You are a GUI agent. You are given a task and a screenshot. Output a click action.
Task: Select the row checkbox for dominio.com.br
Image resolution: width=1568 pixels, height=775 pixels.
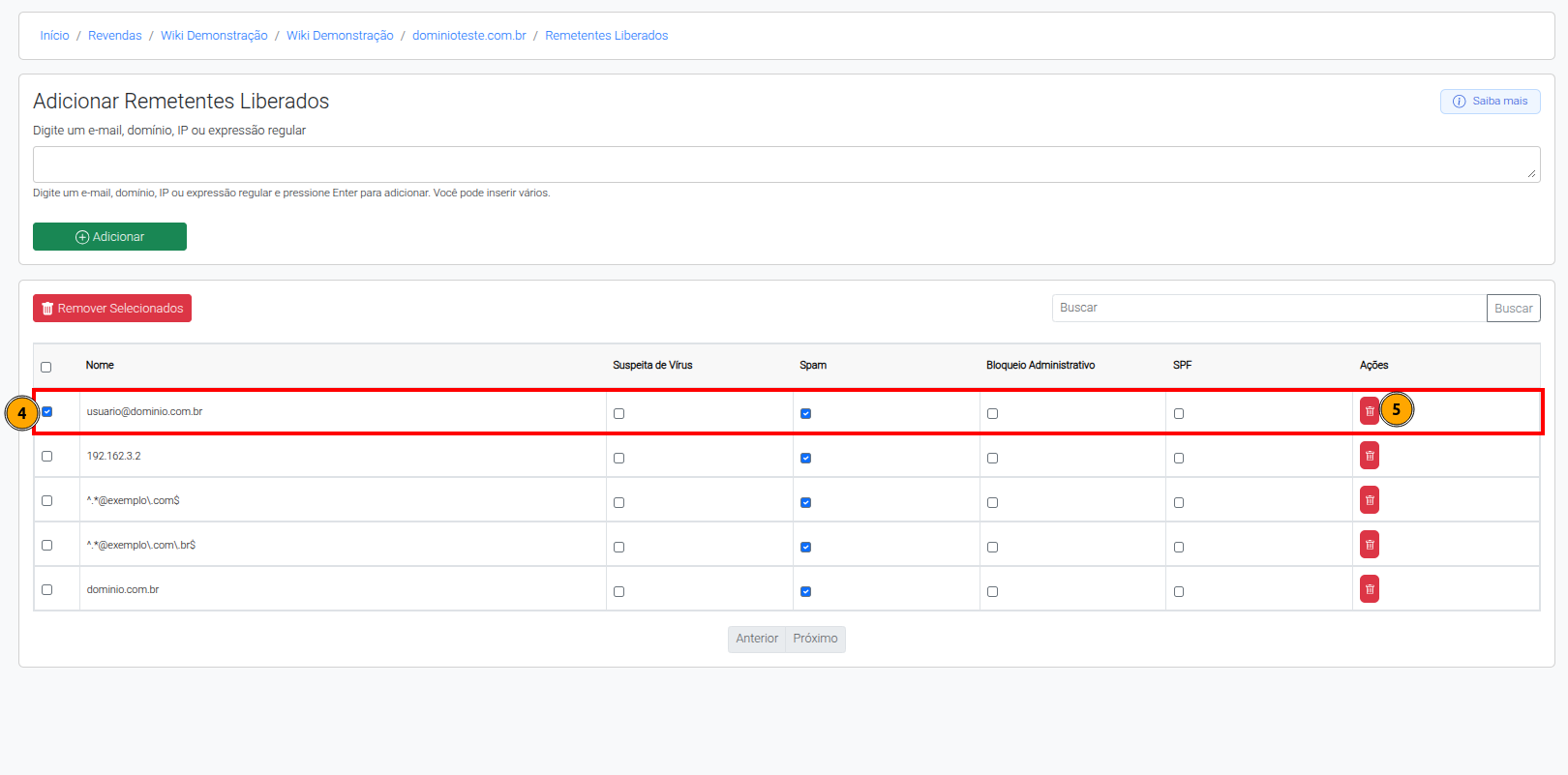point(46,589)
